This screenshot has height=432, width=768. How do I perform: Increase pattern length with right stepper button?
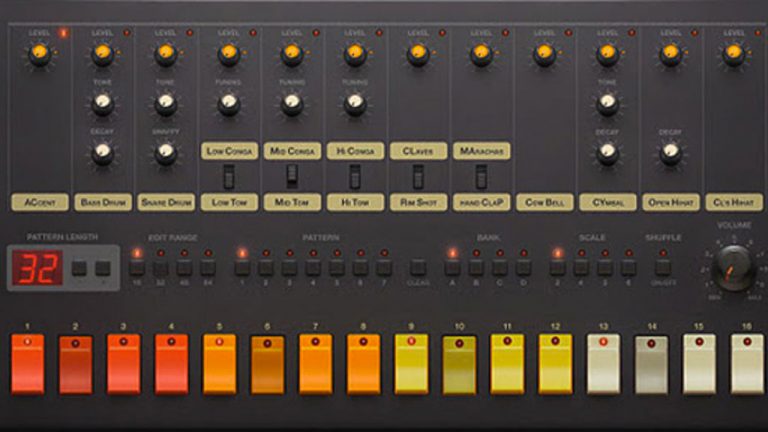coord(102,268)
